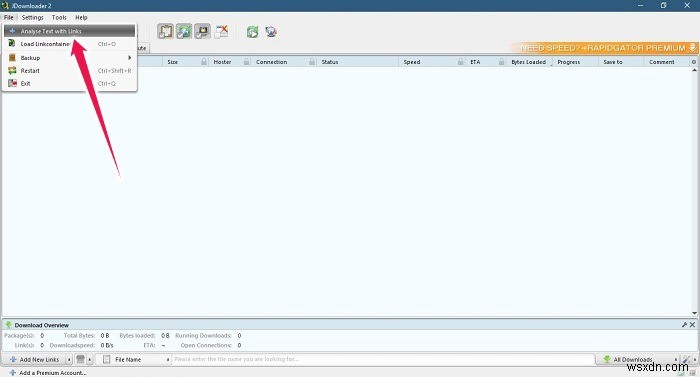Toggle clipboard observer toolbar icon
700x377 pixels.
tap(166, 31)
